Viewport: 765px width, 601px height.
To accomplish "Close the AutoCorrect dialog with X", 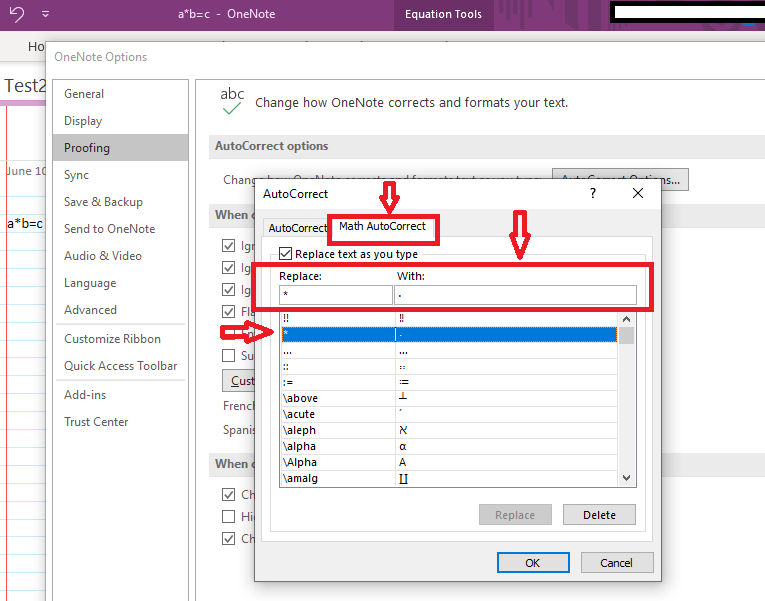I will [638, 193].
